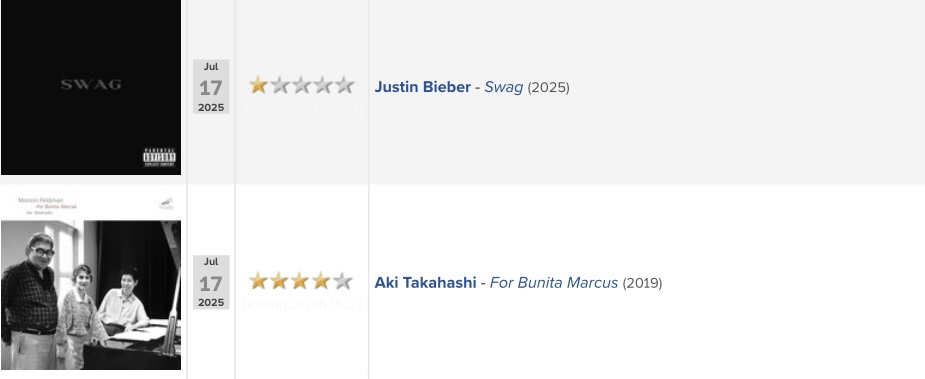Open the For Bunita Marcus album link
This screenshot has height=379, width=925.
point(554,283)
